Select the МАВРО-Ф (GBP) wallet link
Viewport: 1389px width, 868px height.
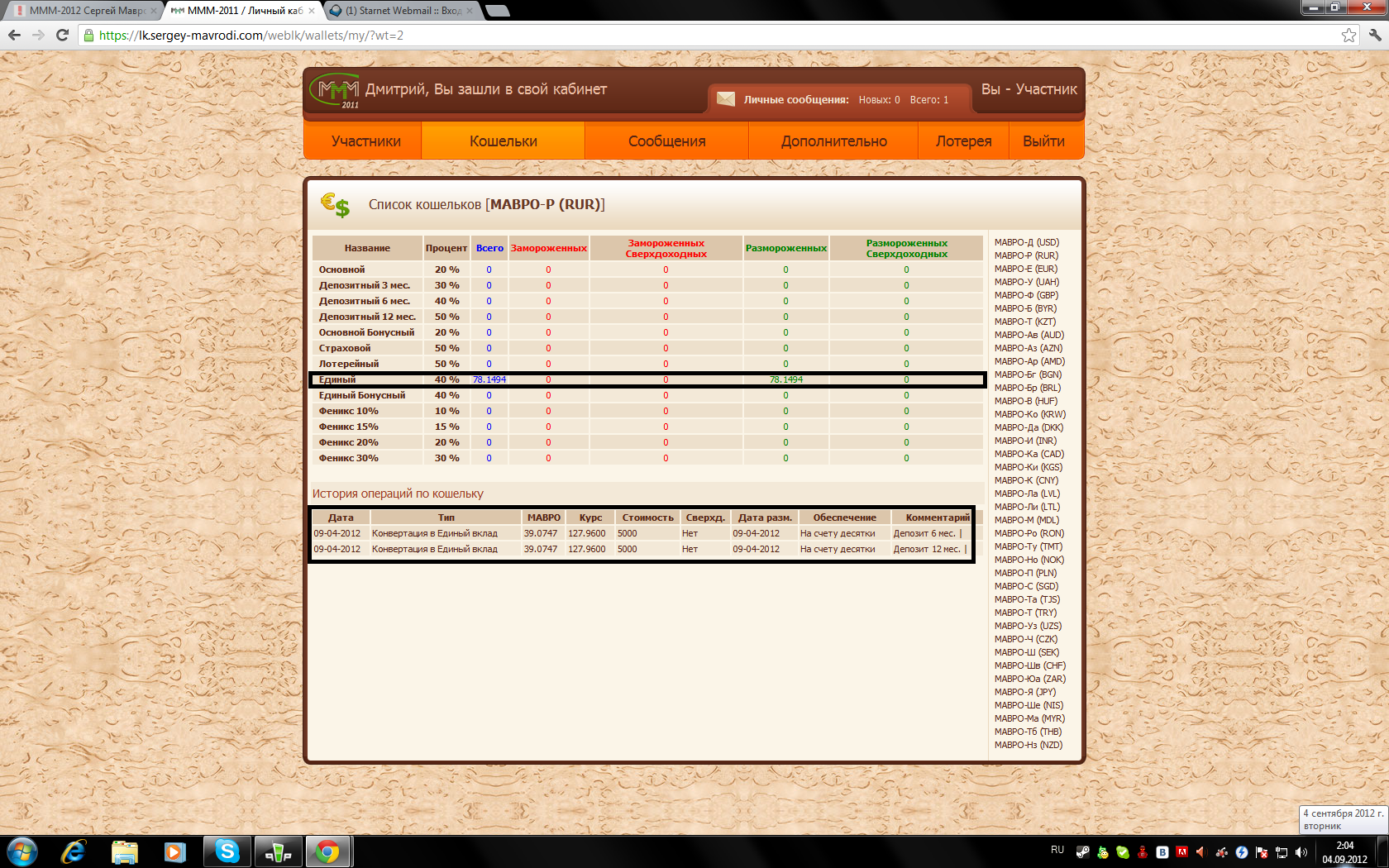click(x=1026, y=295)
